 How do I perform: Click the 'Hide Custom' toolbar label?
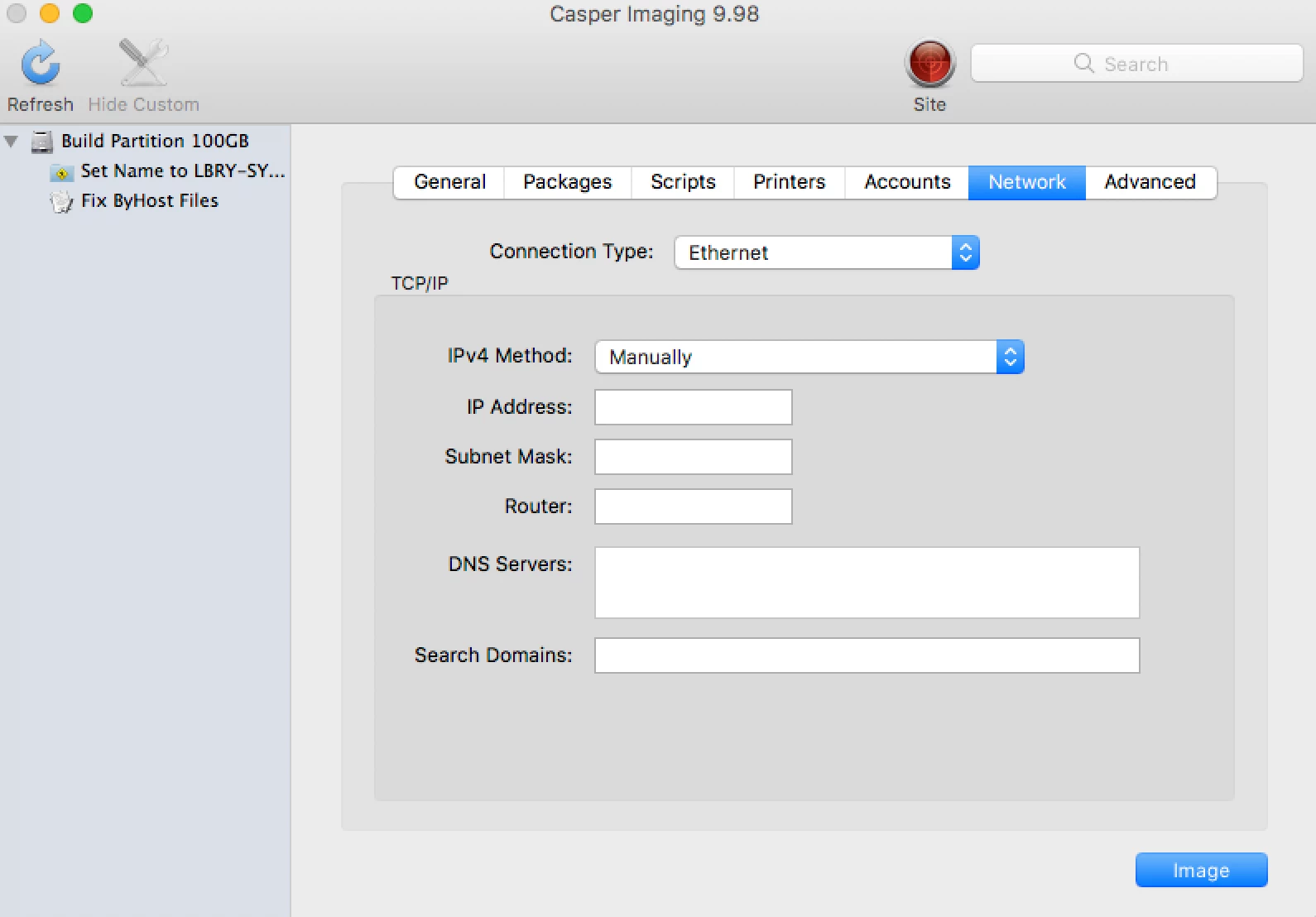(143, 105)
